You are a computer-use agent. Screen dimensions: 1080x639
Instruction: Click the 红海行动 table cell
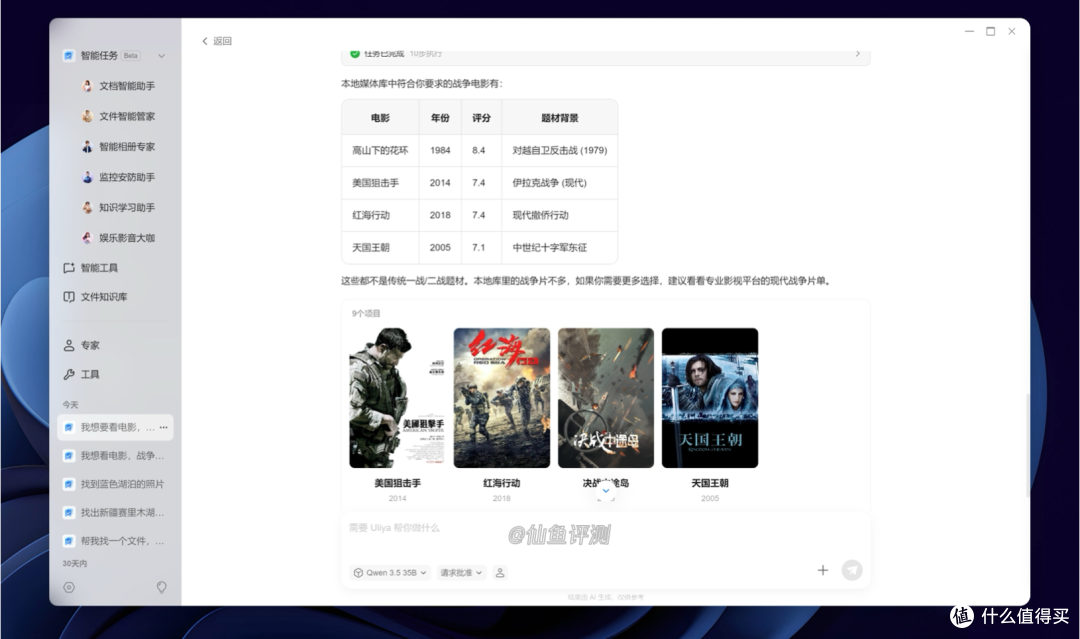tap(380, 215)
